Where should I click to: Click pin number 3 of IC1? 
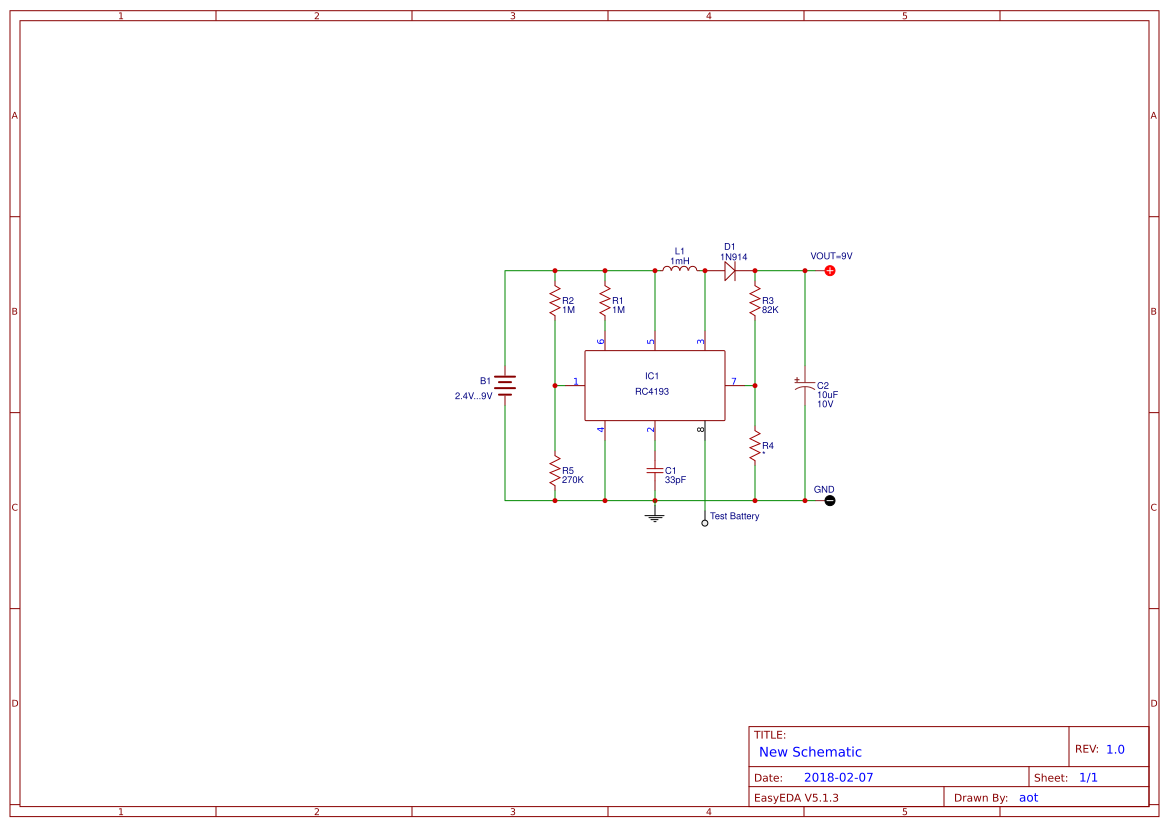click(701, 342)
